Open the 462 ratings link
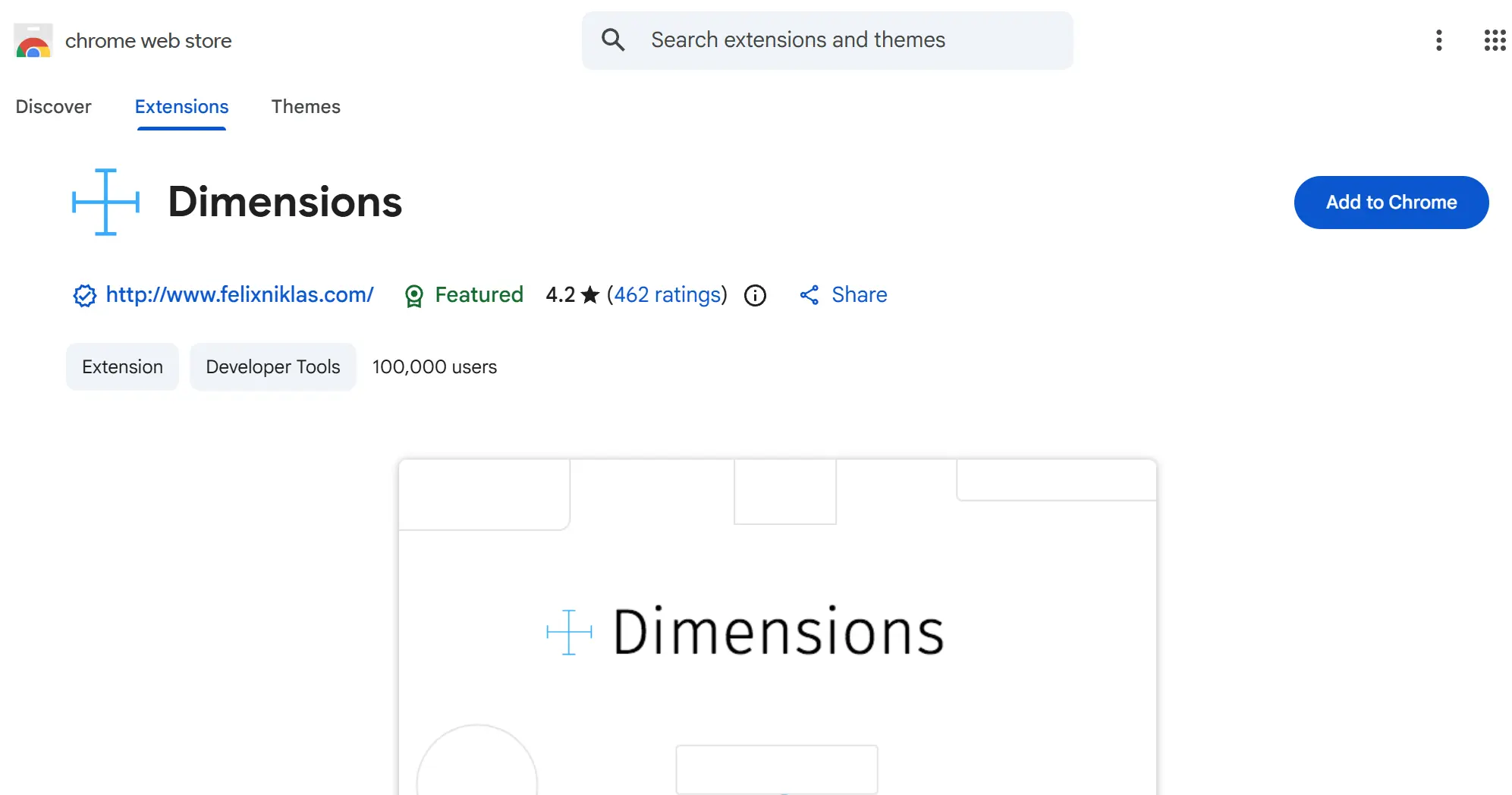The width and height of the screenshot is (1512, 795). (667, 294)
